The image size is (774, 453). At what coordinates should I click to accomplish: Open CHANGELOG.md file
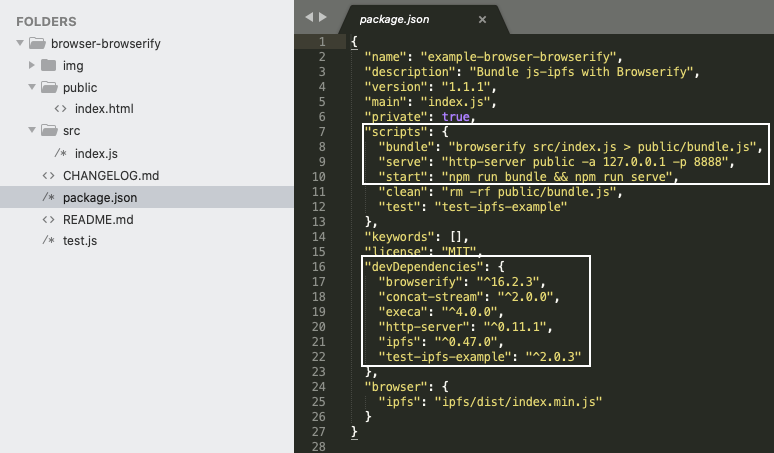pyautogui.click(x=111, y=176)
